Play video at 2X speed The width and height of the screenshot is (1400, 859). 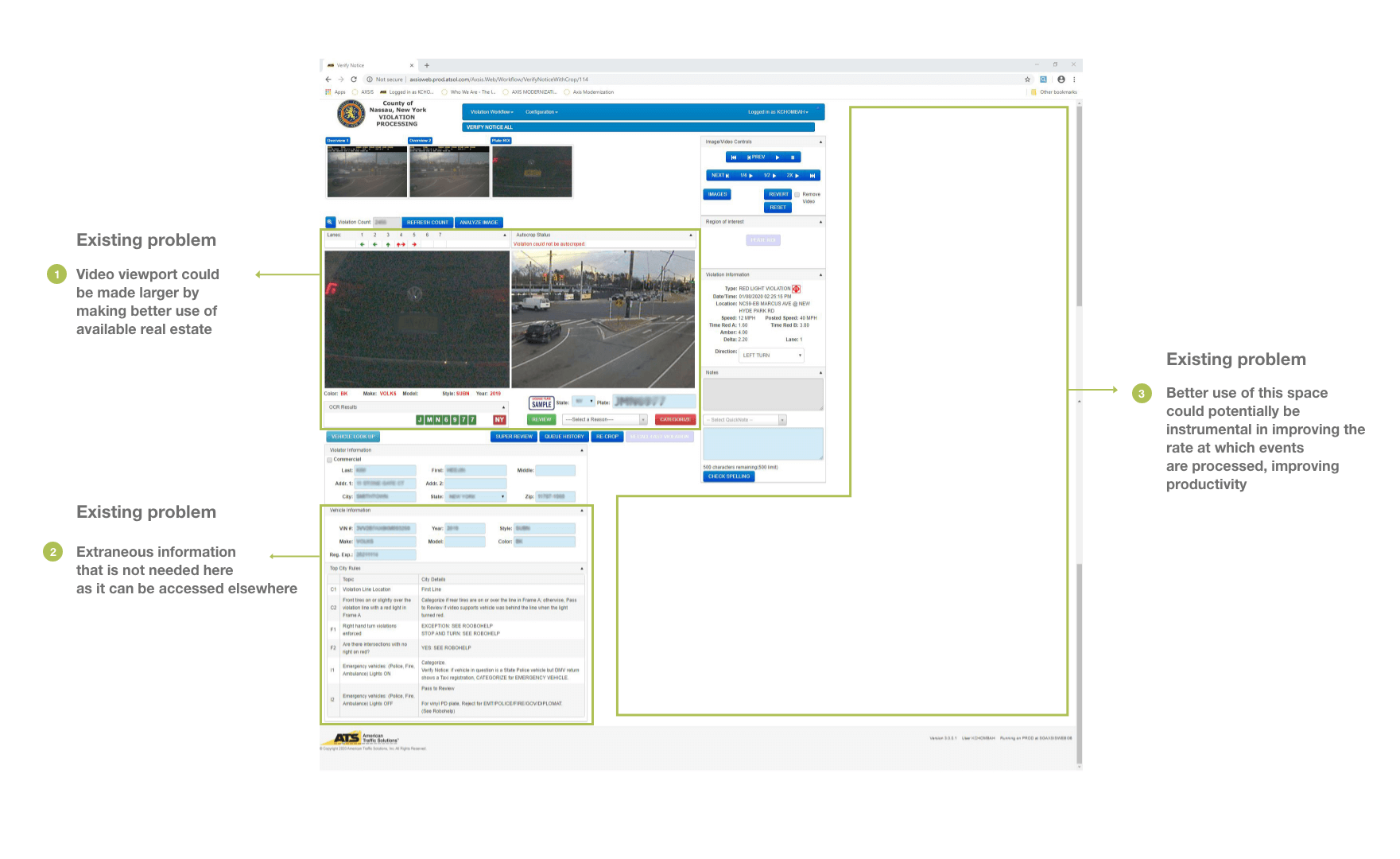[x=793, y=176]
